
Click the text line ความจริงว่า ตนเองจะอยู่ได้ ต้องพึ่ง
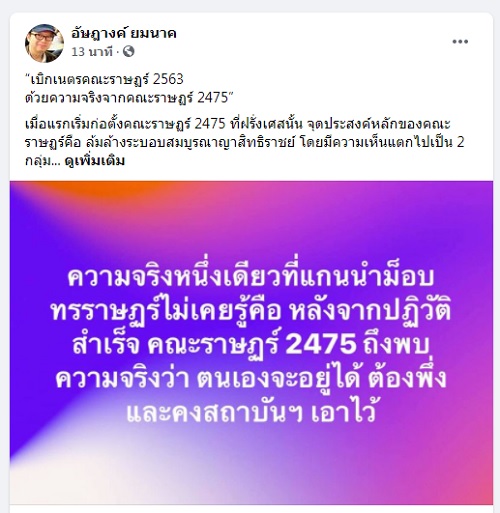[251, 379]
